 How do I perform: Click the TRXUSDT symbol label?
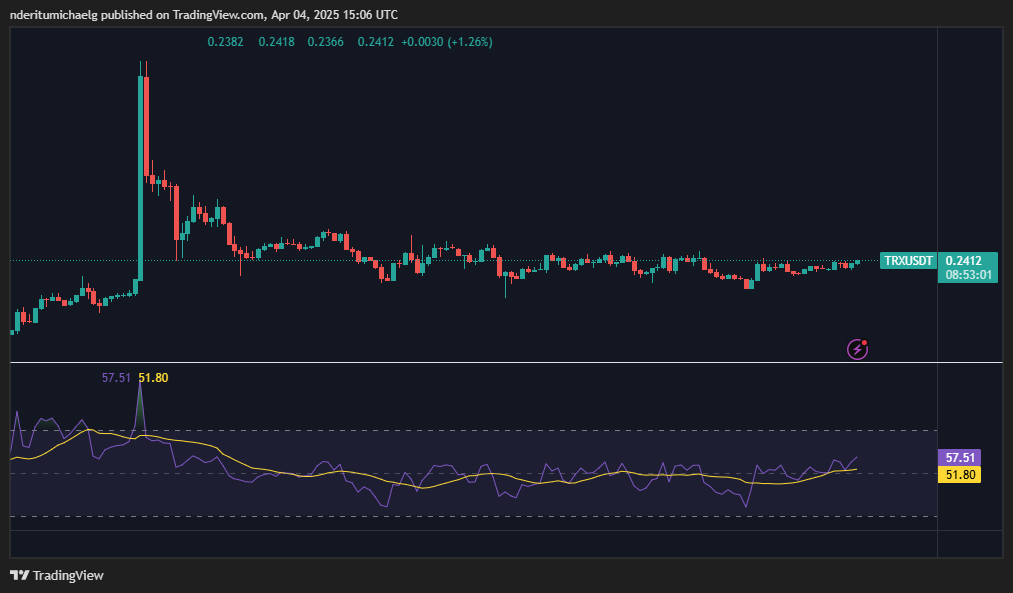[x=908, y=261]
